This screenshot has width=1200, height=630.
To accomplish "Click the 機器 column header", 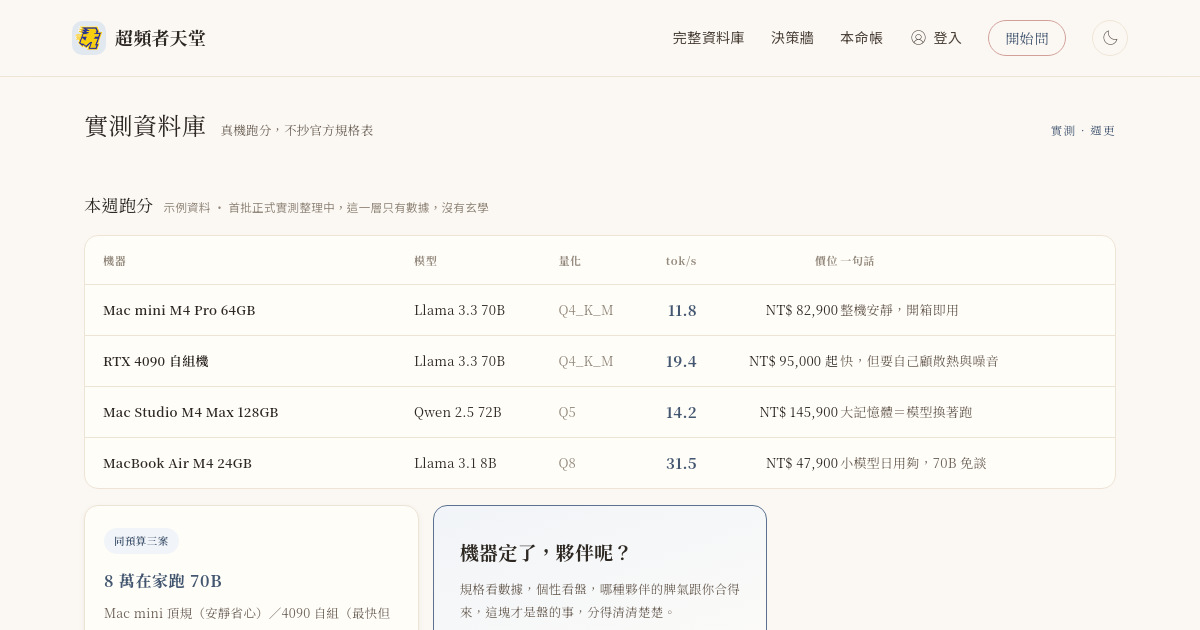I will tap(115, 261).
